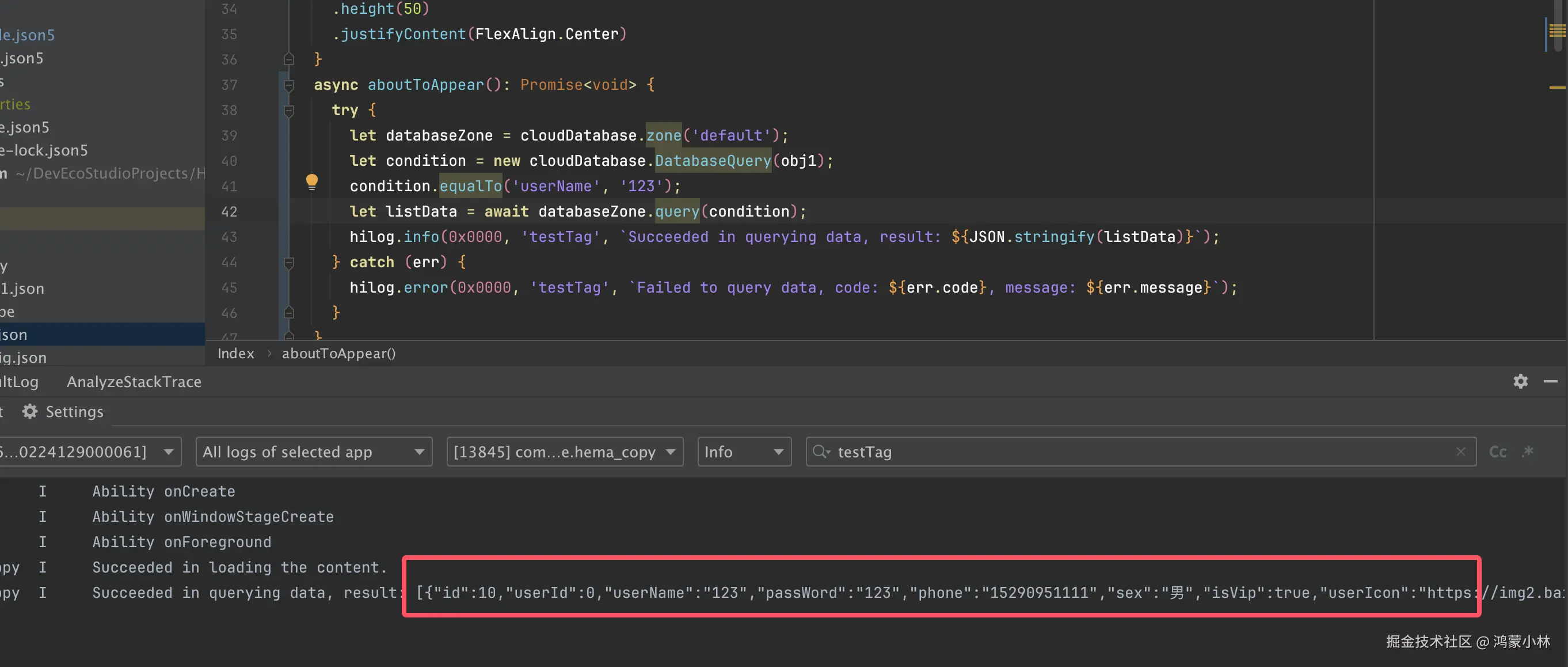1568x667 pixels.
Task: Open the log panel gear settings icon
Action: point(1520,381)
